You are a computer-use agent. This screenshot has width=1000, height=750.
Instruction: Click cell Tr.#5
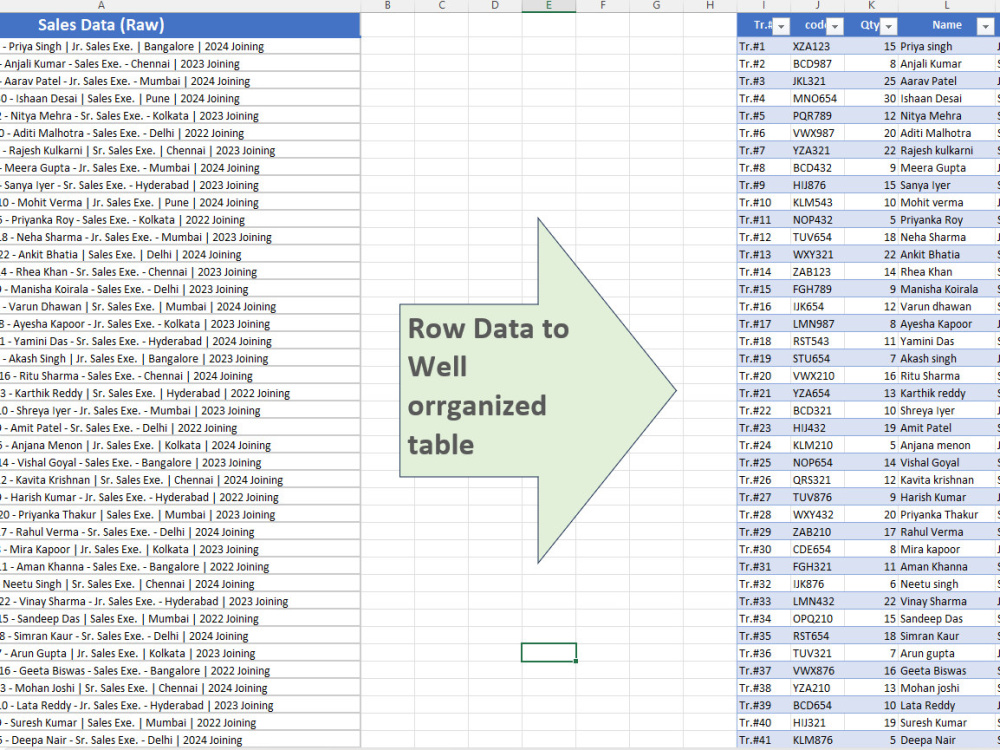(764, 116)
